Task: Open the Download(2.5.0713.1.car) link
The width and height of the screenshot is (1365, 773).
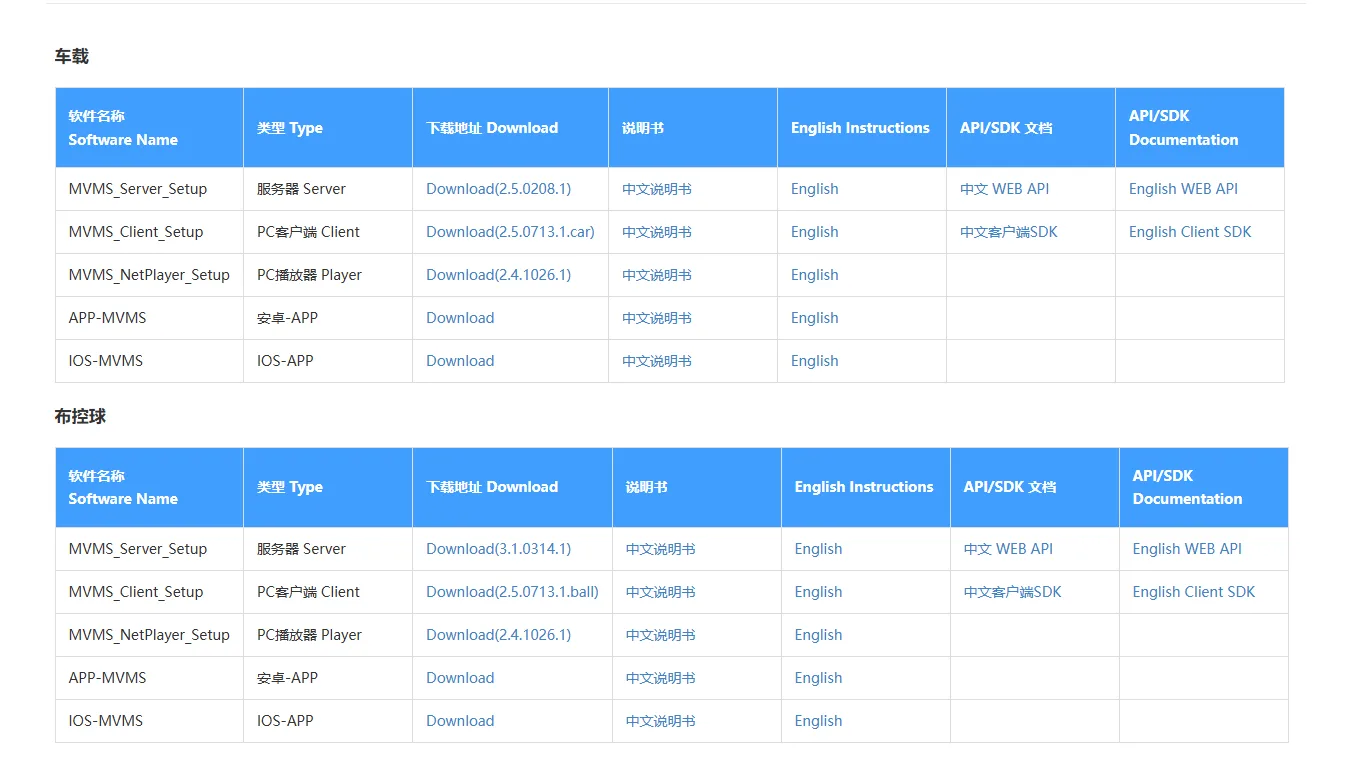Action: pos(510,232)
